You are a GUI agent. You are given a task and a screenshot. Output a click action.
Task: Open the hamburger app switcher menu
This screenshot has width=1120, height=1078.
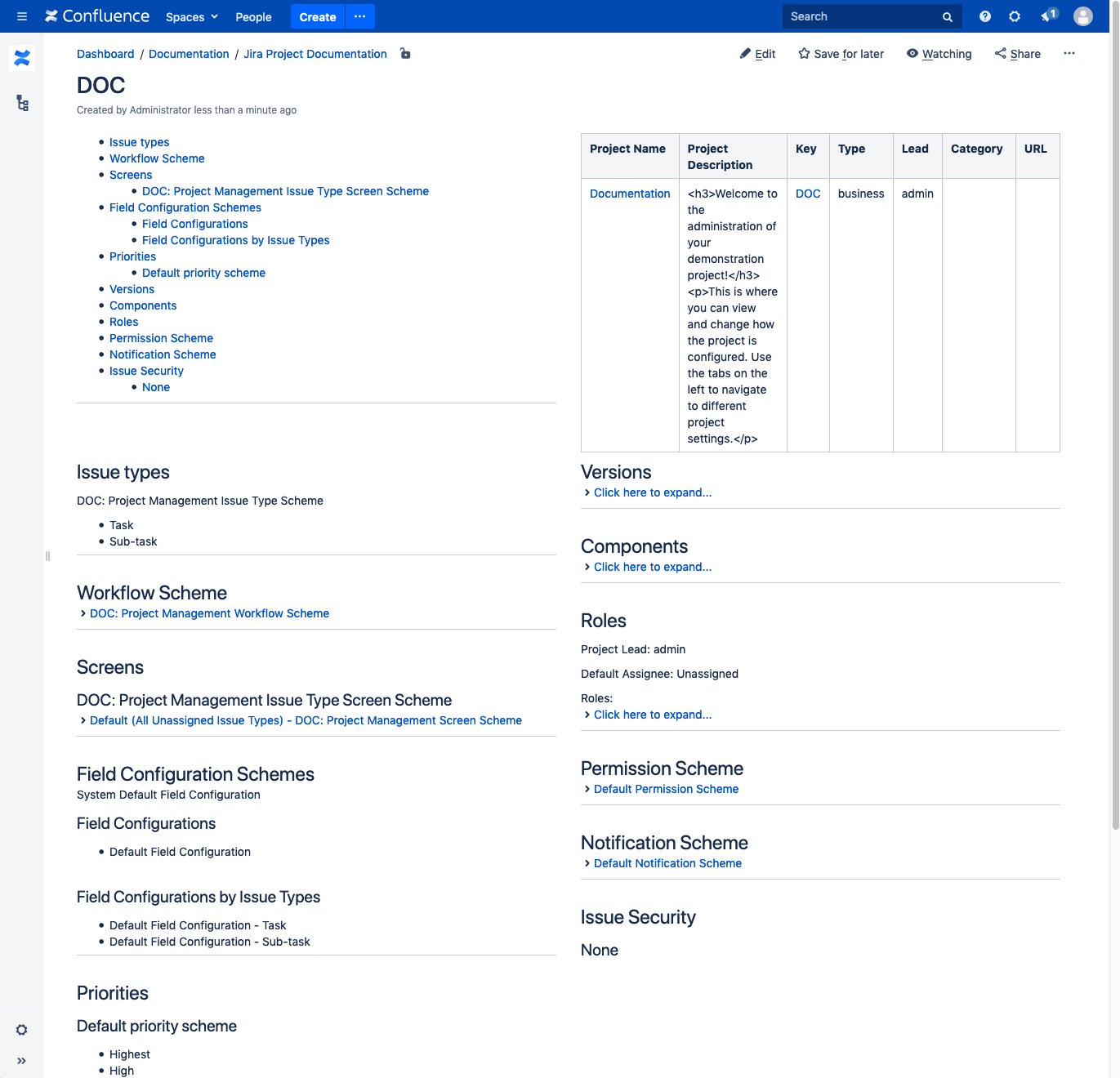(22, 16)
